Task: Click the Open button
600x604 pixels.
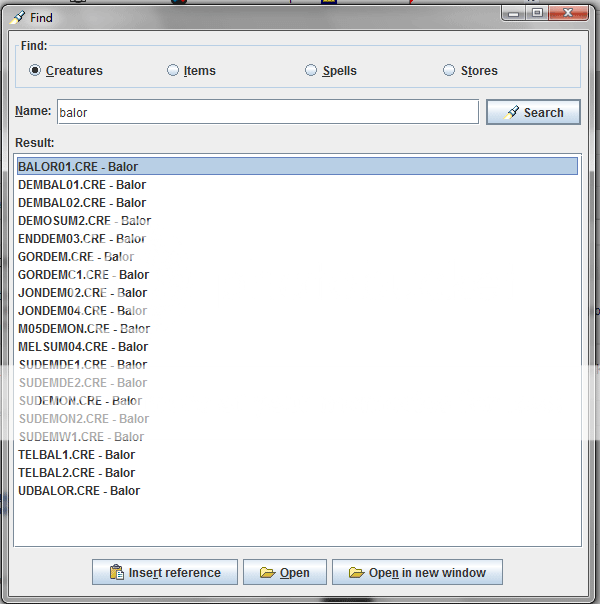Action: point(284,573)
